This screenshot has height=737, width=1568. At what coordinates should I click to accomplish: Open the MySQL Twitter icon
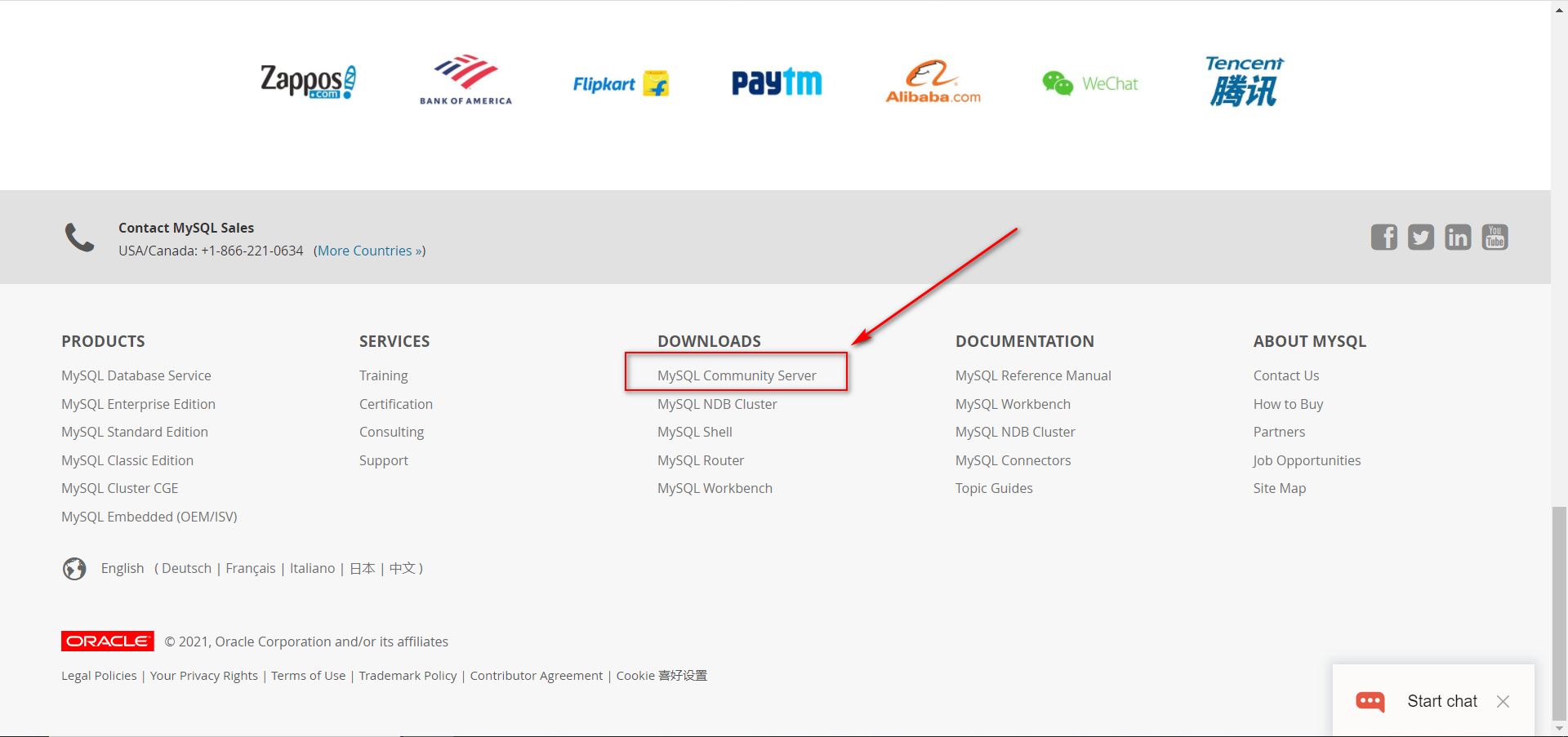tap(1421, 238)
